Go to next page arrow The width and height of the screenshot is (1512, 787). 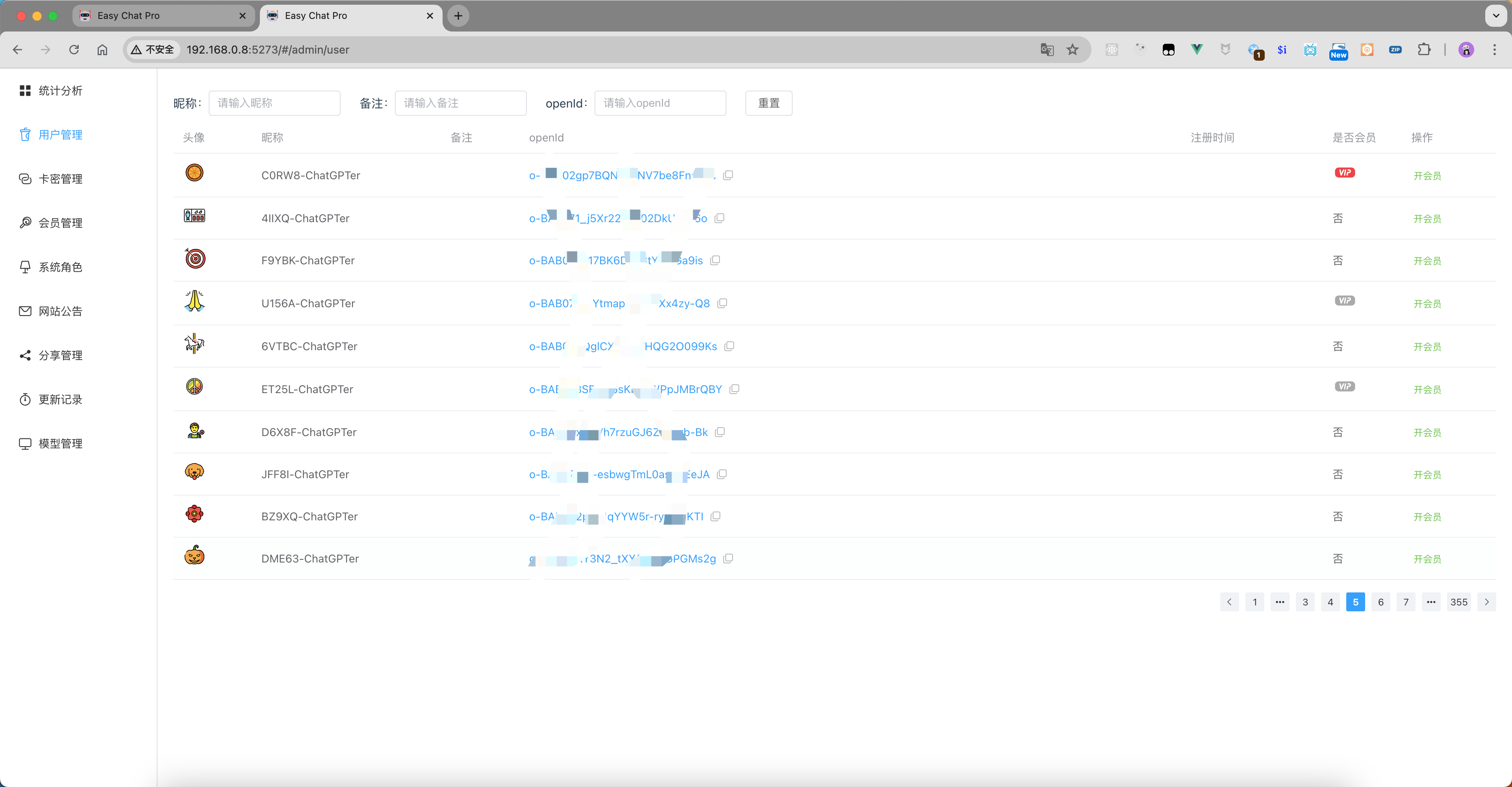coord(1486,602)
